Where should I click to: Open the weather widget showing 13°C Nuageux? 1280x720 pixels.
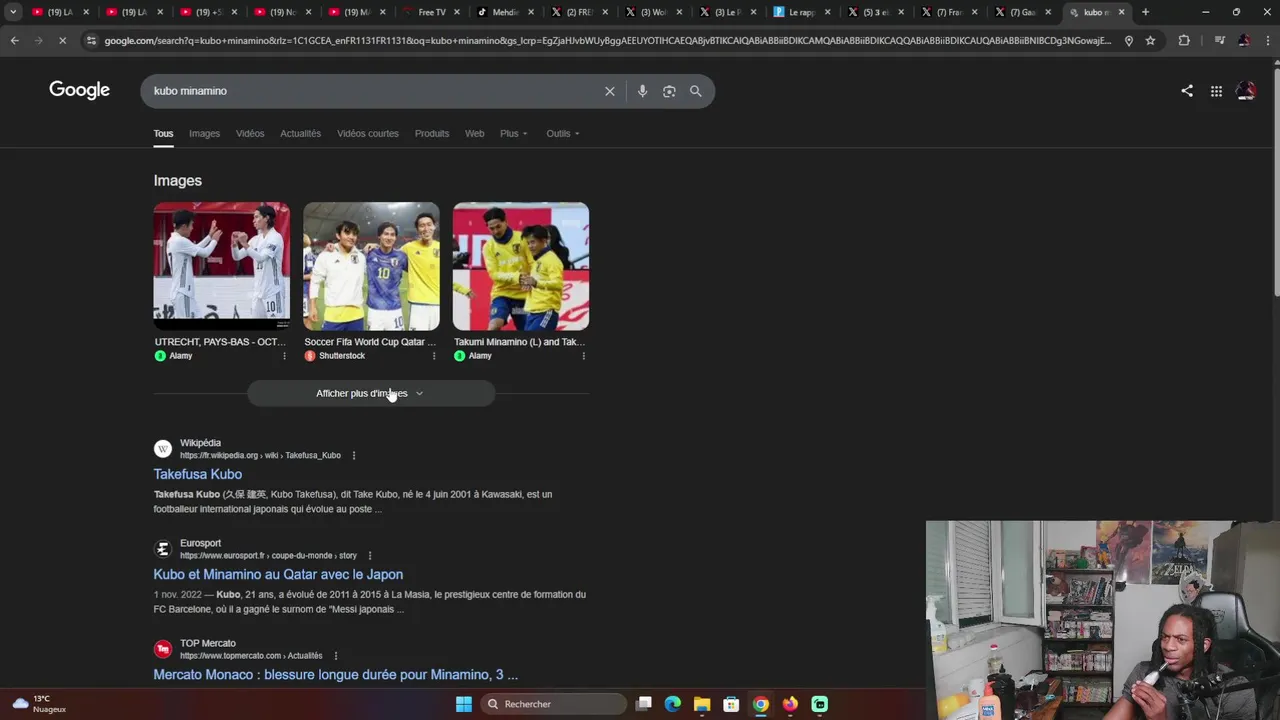(x=38, y=704)
